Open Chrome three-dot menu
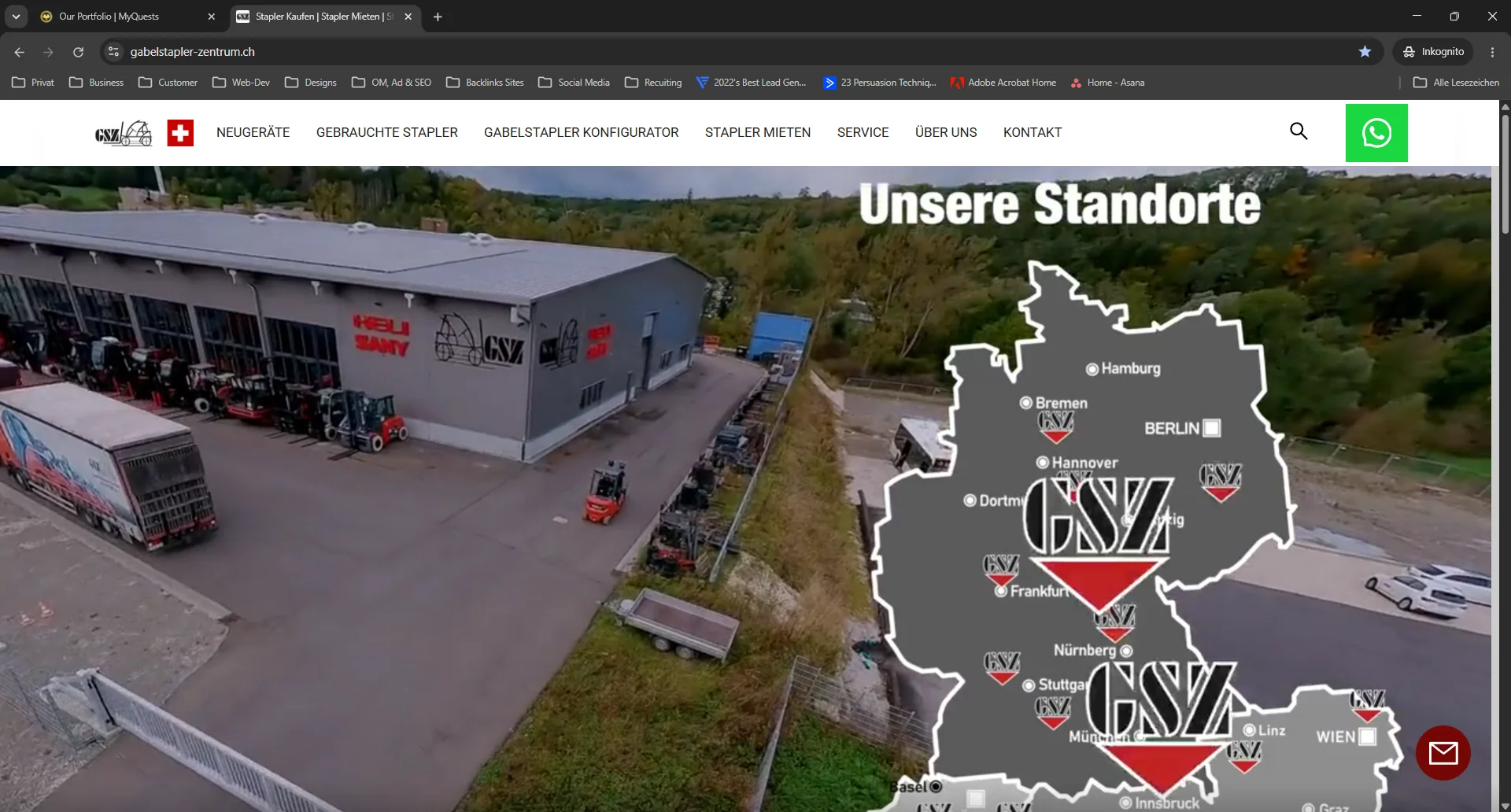Screen dimensions: 1511x812 [1492, 52]
